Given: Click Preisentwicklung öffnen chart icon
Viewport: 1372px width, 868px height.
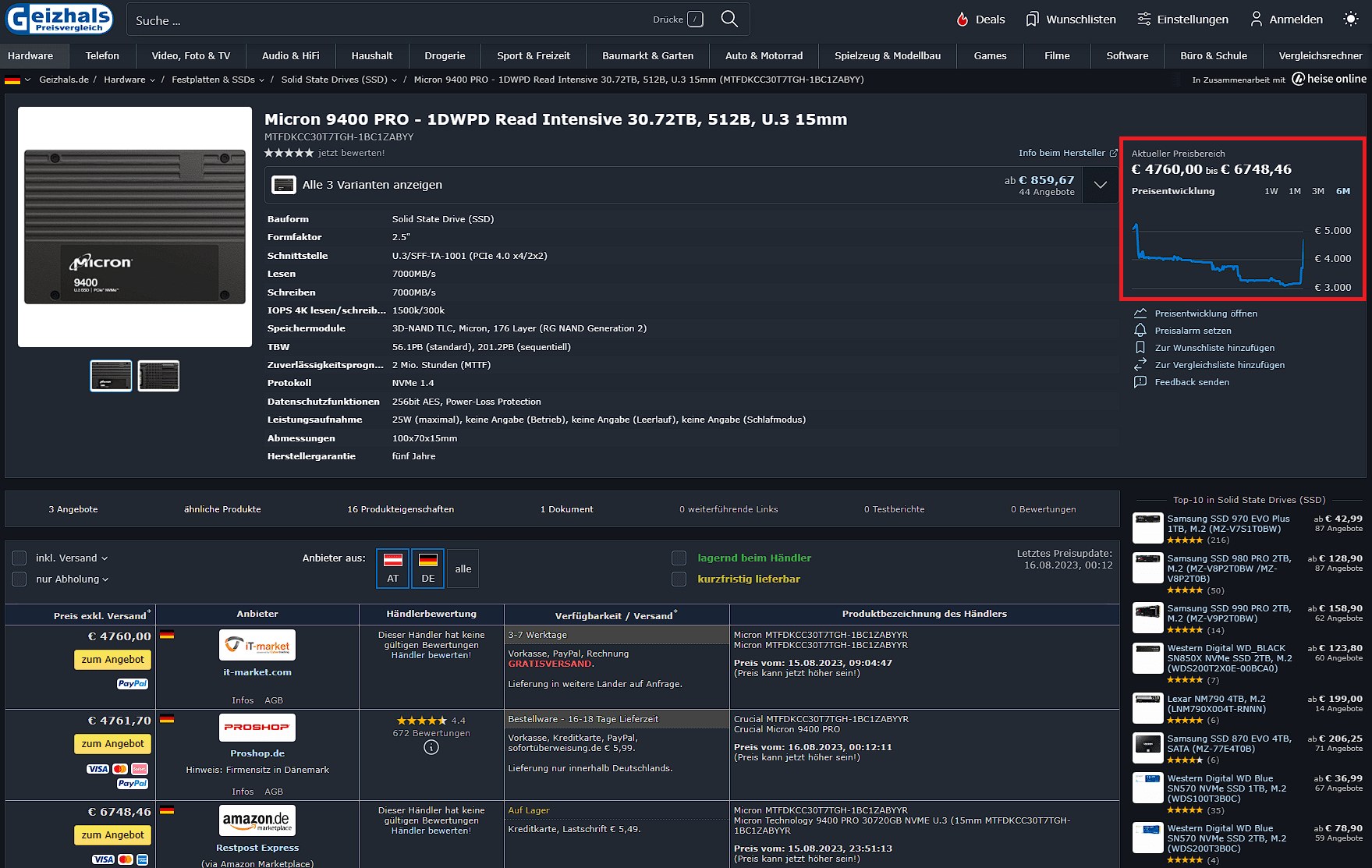Looking at the screenshot, I should tap(1140, 314).
